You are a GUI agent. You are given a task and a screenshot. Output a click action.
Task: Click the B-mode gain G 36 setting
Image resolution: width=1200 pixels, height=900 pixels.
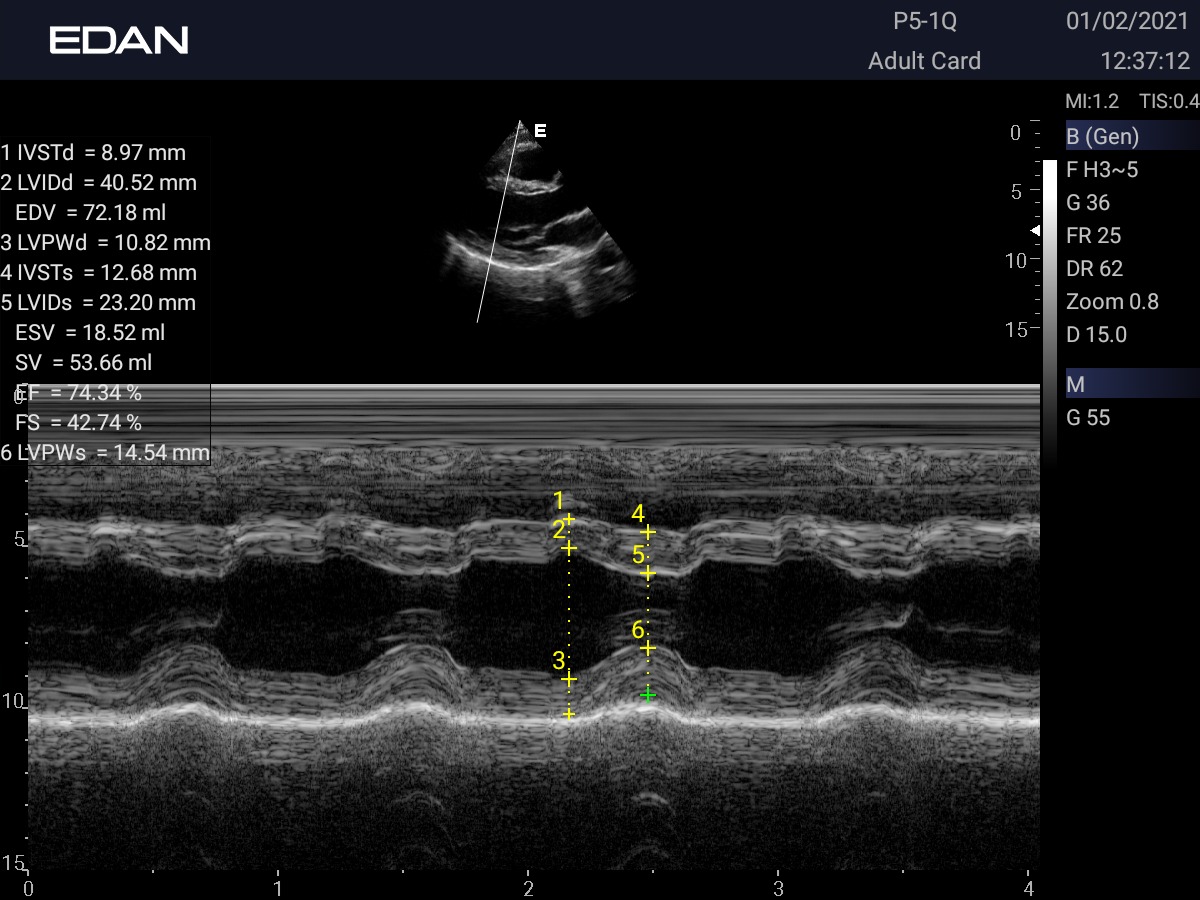coord(1088,203)
